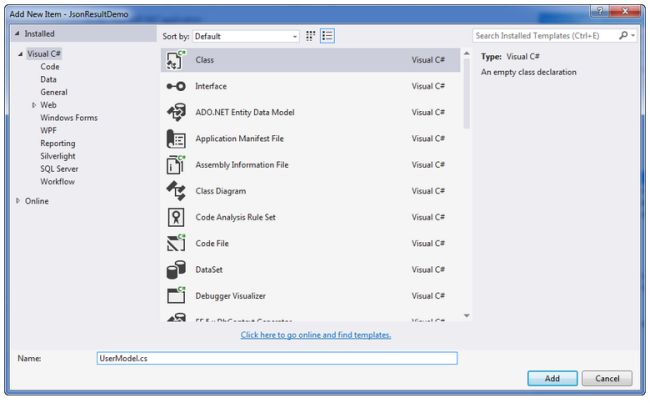Switch to small icons grid view
The height and width of the screenshot is (403, 650).
click(x=310, y=36)
